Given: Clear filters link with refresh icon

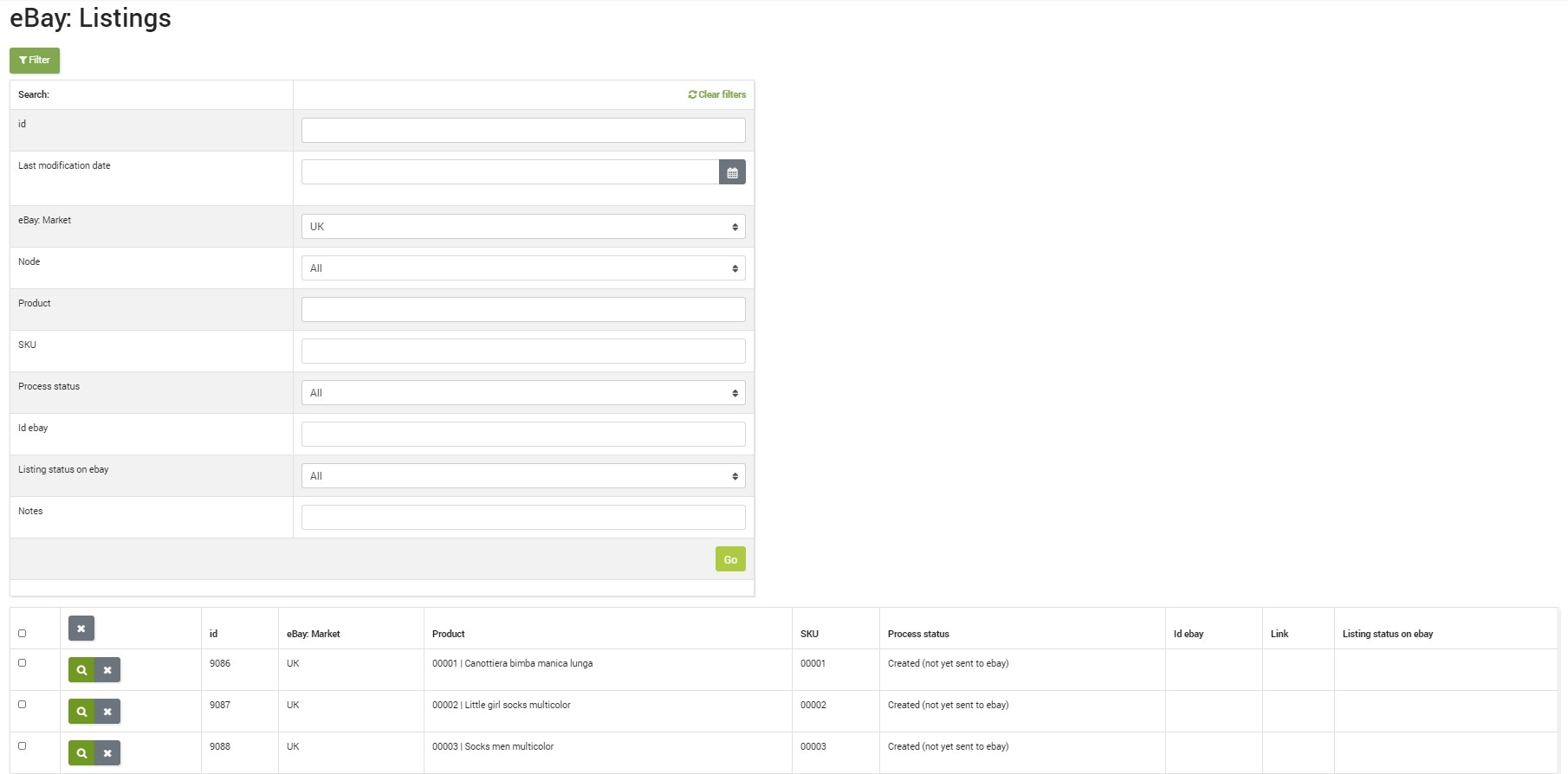Looking at the screenshot, I should point(716,94).
